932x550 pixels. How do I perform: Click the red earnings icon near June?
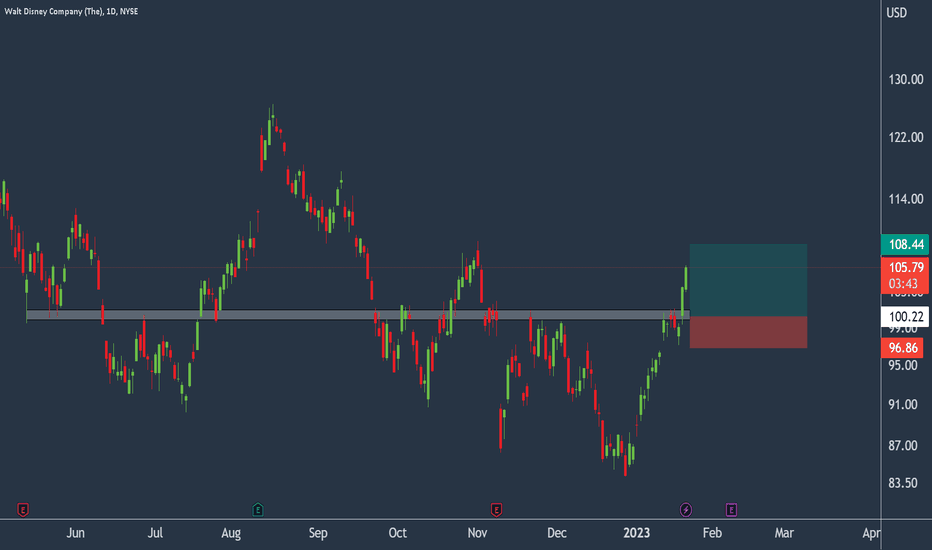(23, 510)
